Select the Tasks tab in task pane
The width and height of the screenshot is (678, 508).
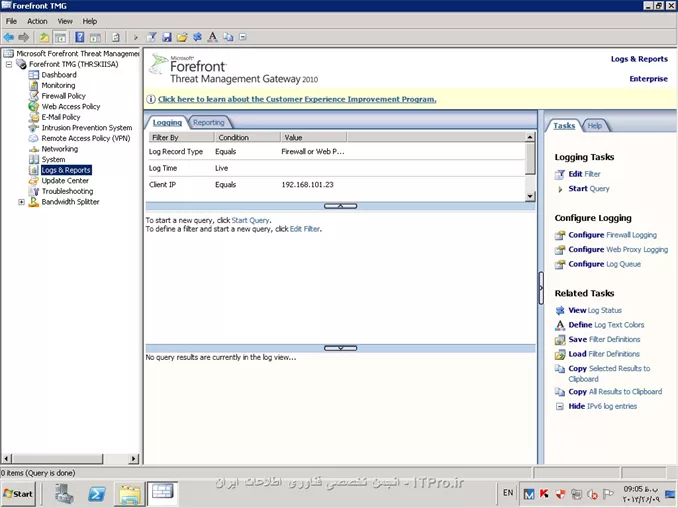tap(564, 125)
